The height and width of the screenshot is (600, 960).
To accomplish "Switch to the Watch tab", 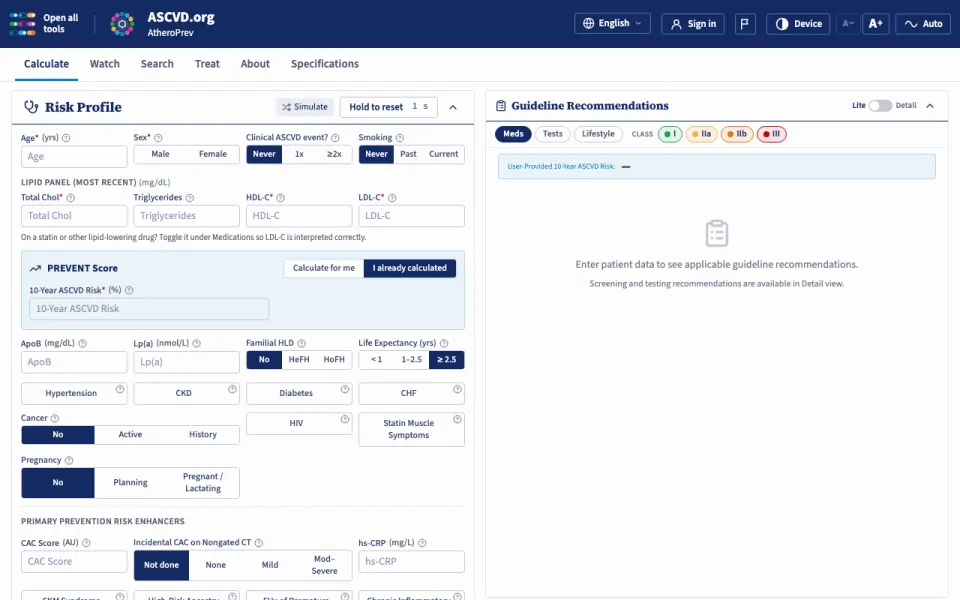I will (x=105, y=64).
